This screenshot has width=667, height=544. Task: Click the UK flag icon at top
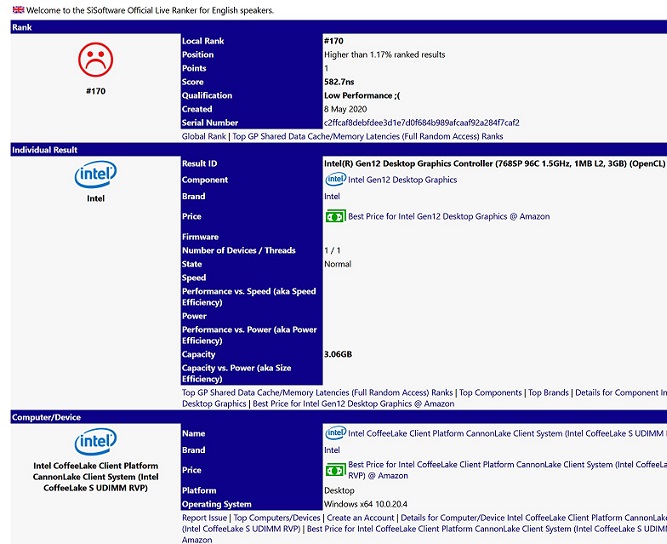pos(18,9)
